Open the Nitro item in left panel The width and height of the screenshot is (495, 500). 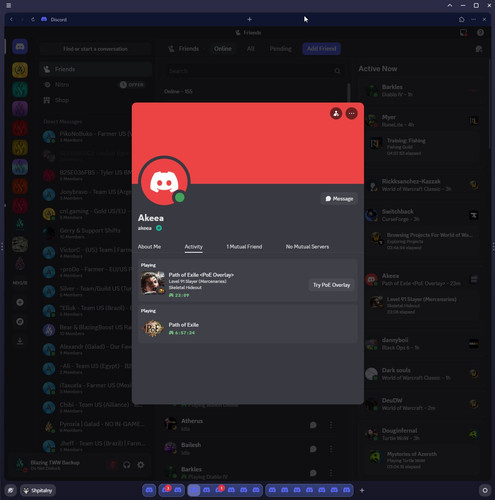(95, 85)
